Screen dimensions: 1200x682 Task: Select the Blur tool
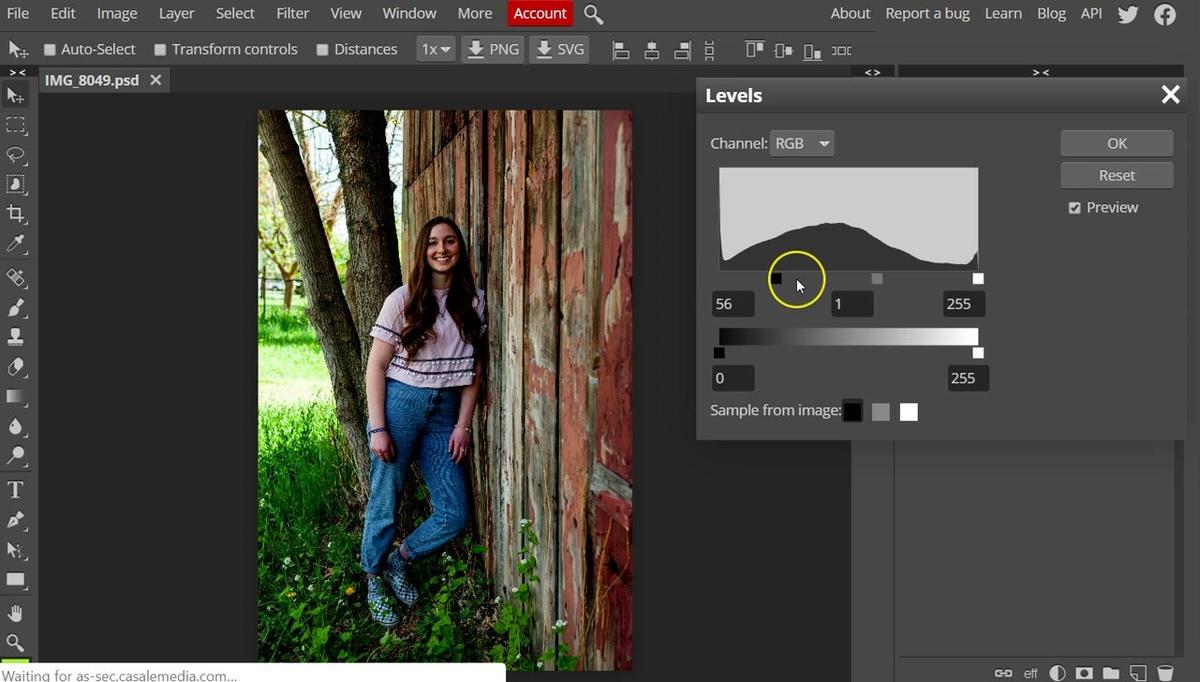point(16,426)
